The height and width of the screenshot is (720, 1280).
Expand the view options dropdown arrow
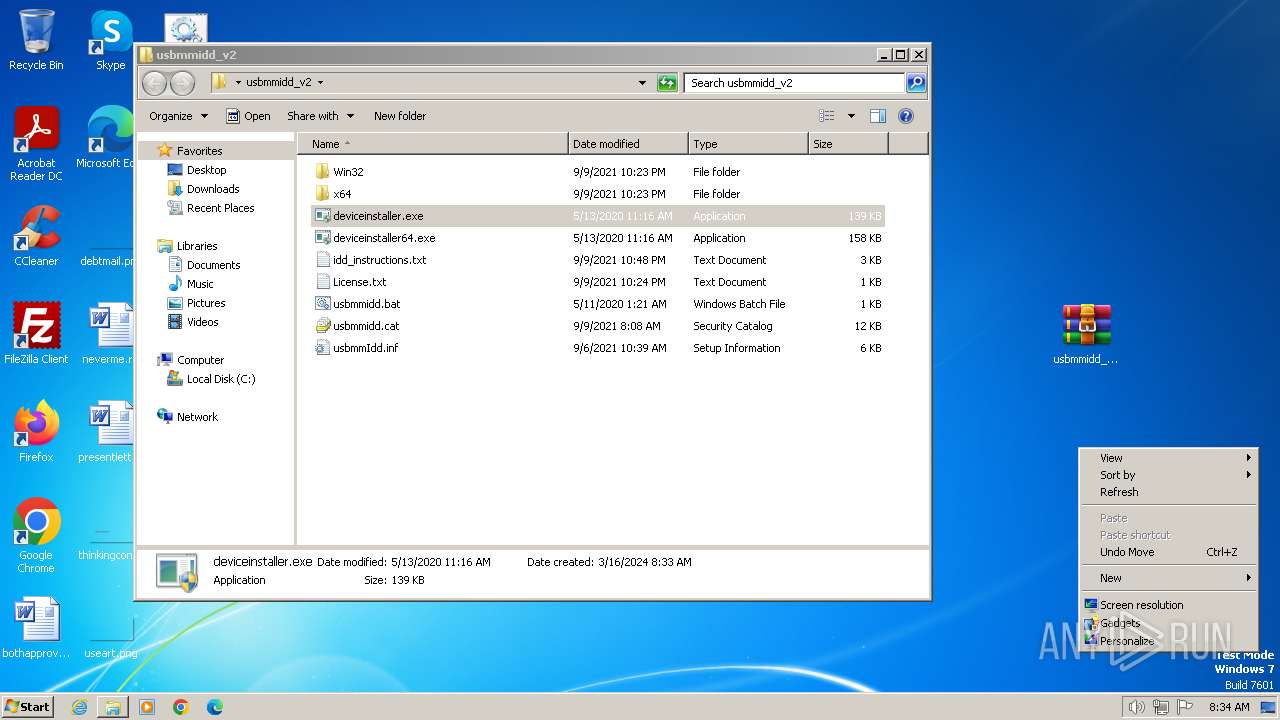click(x=851, y=116)
